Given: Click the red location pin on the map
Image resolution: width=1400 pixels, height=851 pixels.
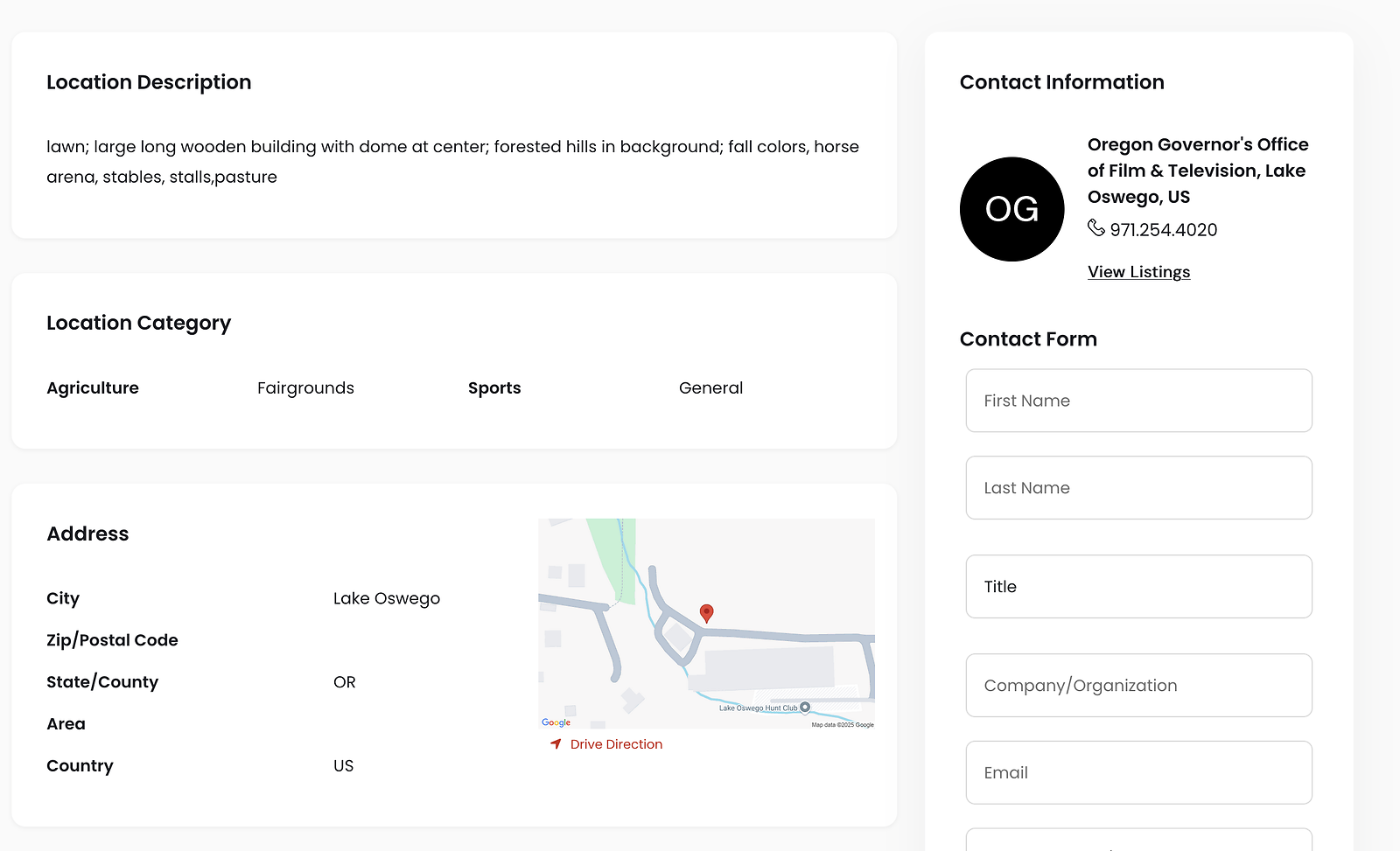Looking at the screenshot, I should tap(706, 612).
